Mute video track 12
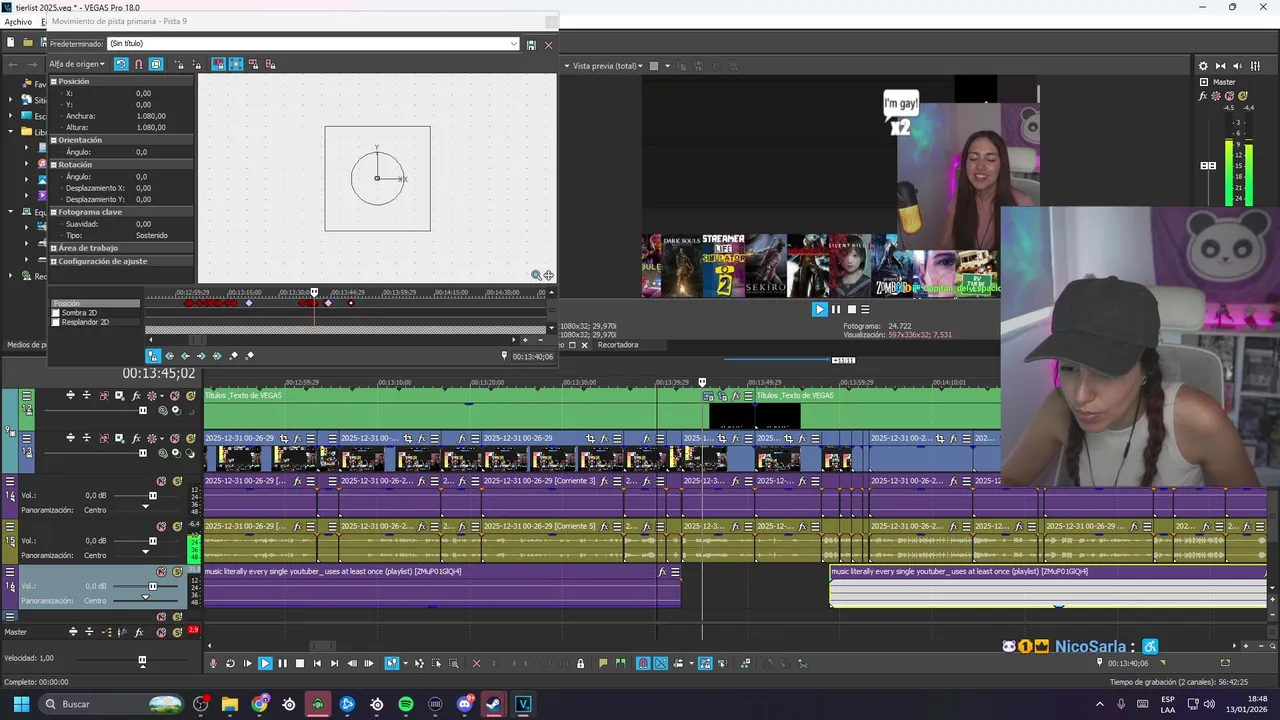 pyautogui.click(x=174, y=396)
